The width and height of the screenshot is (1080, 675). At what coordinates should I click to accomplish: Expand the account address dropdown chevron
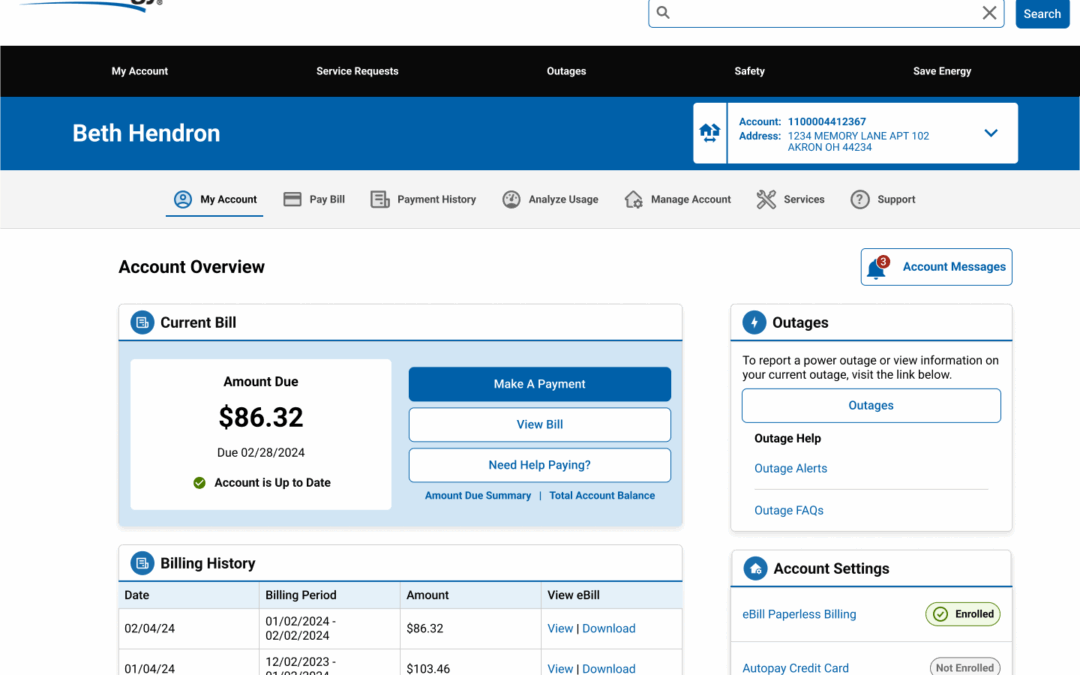[991, 132]
